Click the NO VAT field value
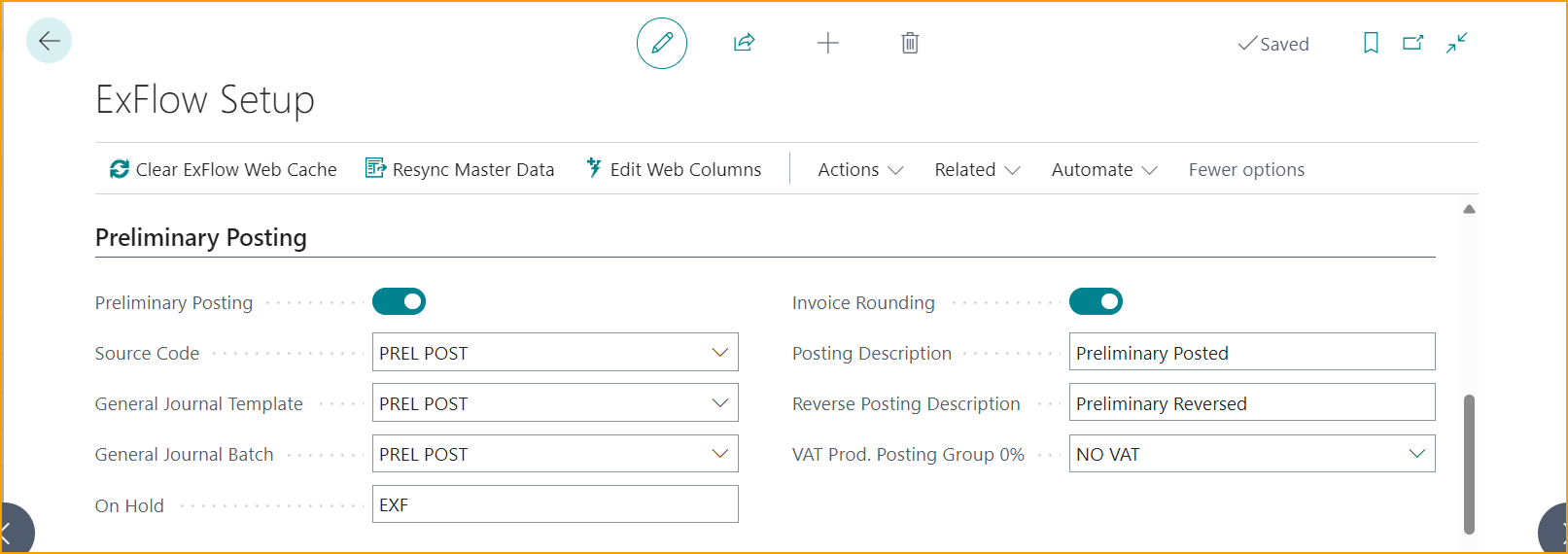1568x554 pixels. click(x=1107, y=454)
